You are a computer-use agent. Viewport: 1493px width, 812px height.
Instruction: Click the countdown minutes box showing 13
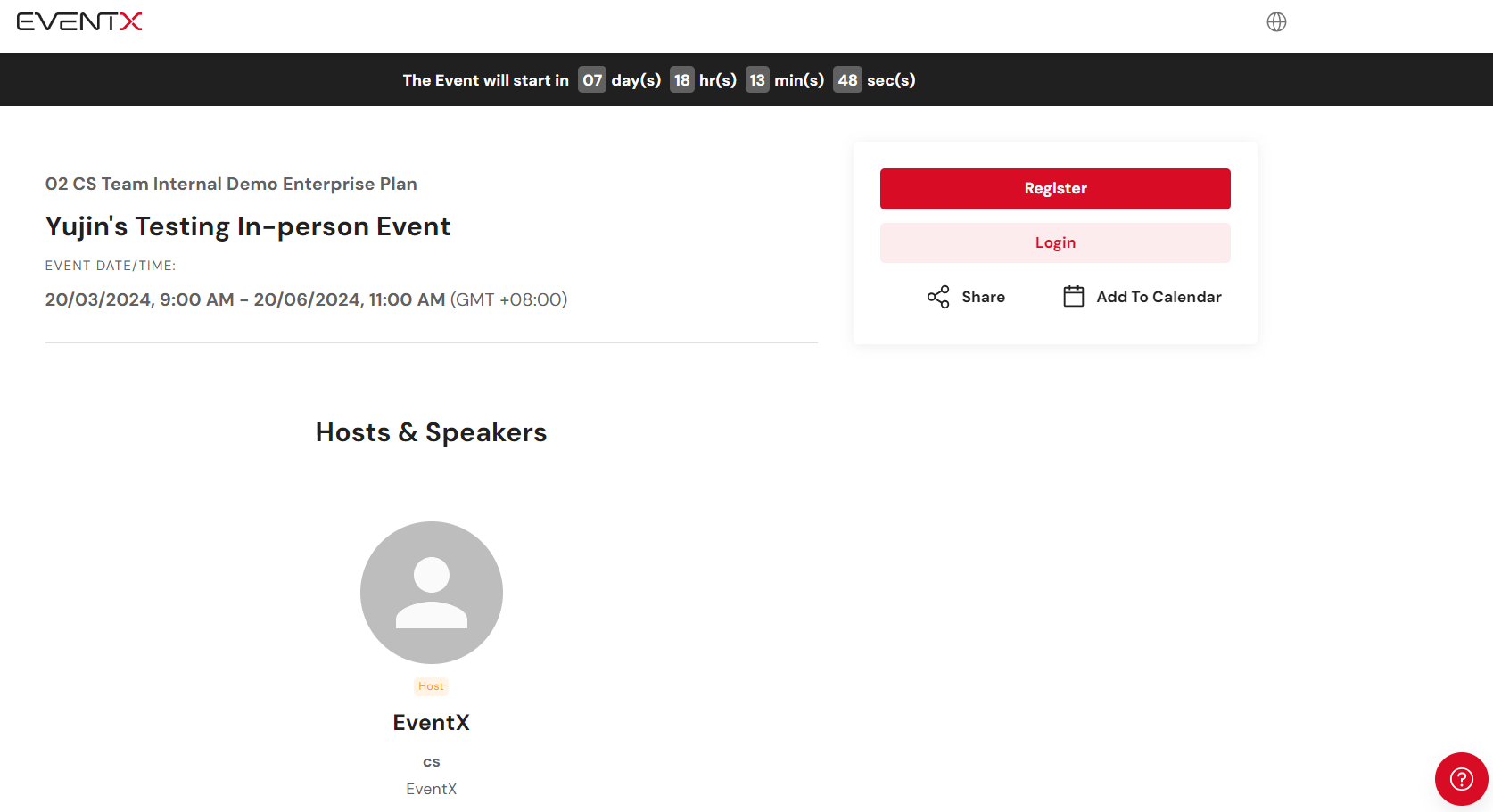point(757,80)
